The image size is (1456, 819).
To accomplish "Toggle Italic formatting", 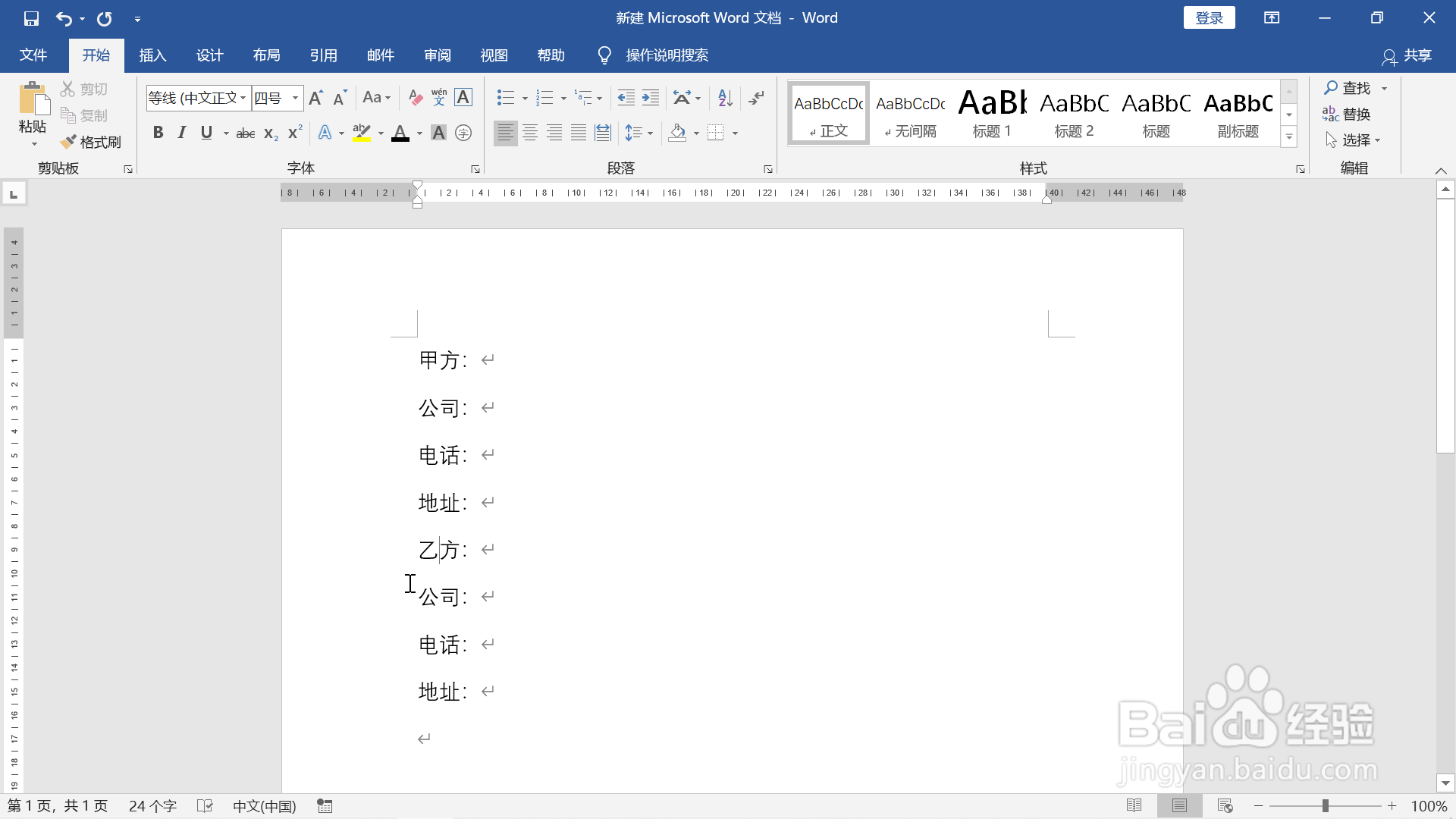I will coord(182,133).
